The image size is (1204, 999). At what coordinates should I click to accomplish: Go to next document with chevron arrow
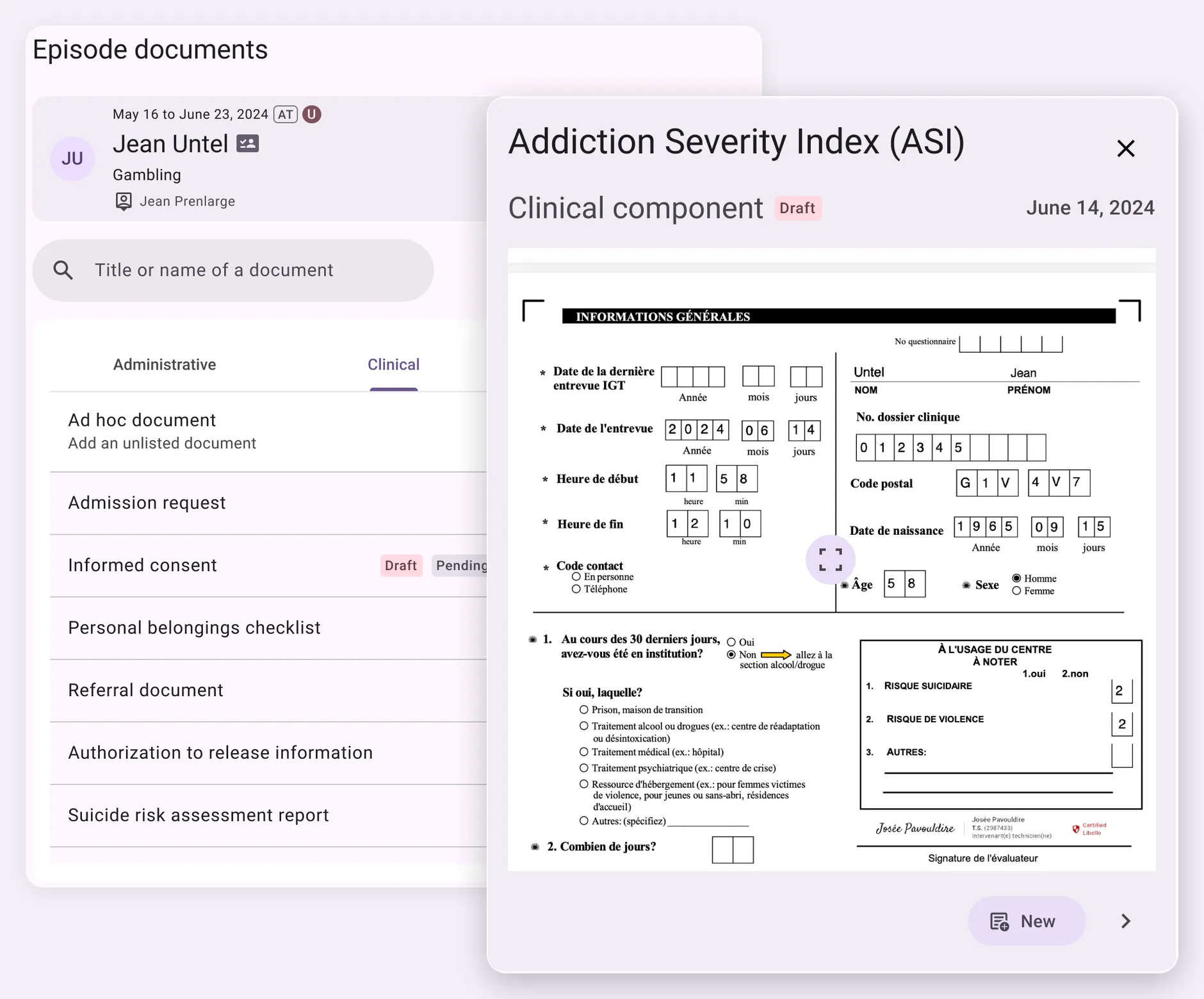coord(1126,921)
